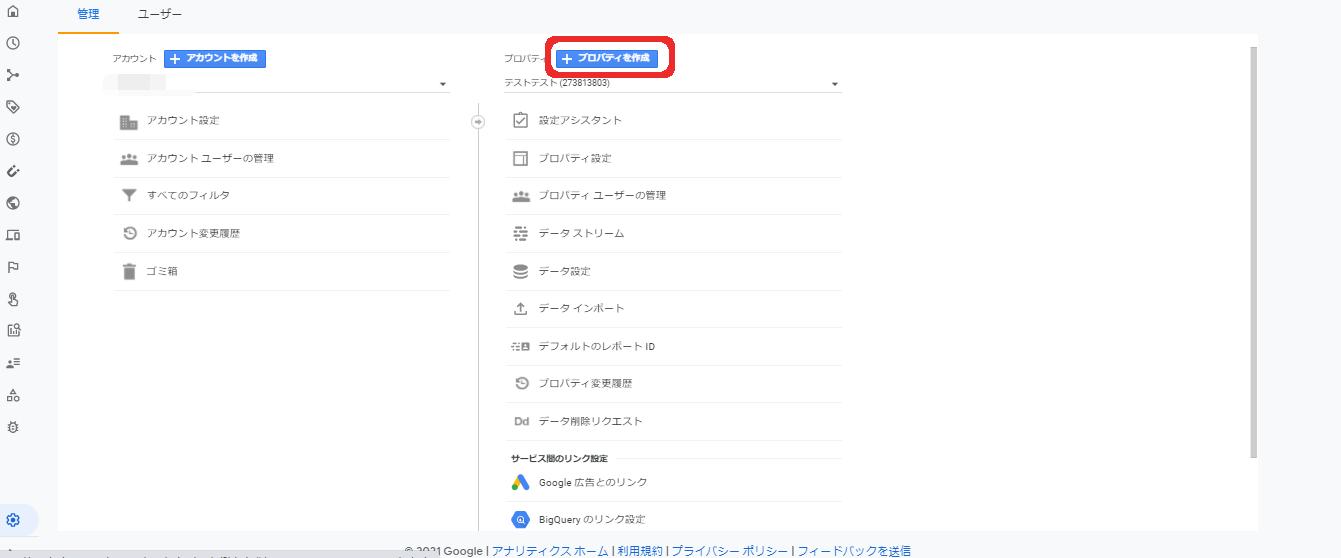Click trash can icon beside ゴミ箱

(x=128, y=271)
